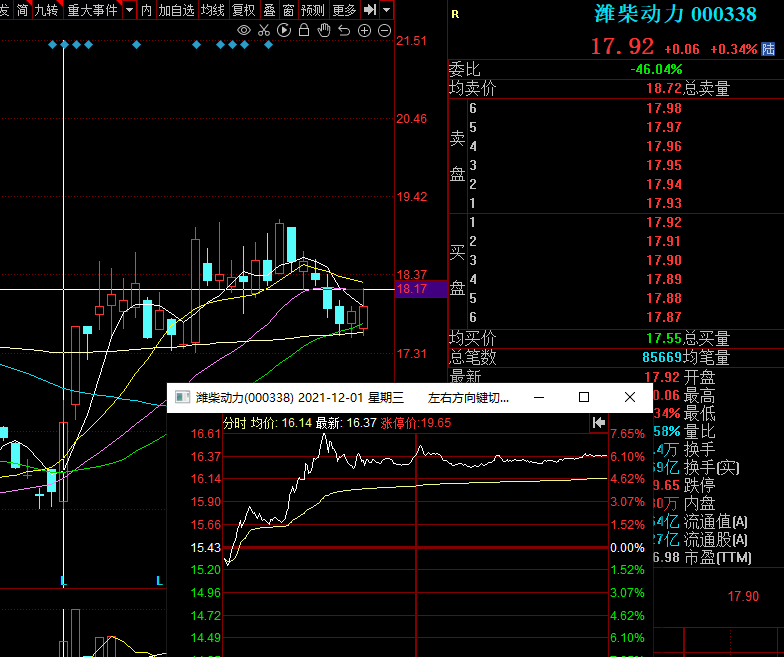Expand the dropdown next to 重大事件

[x=130, y=10]
